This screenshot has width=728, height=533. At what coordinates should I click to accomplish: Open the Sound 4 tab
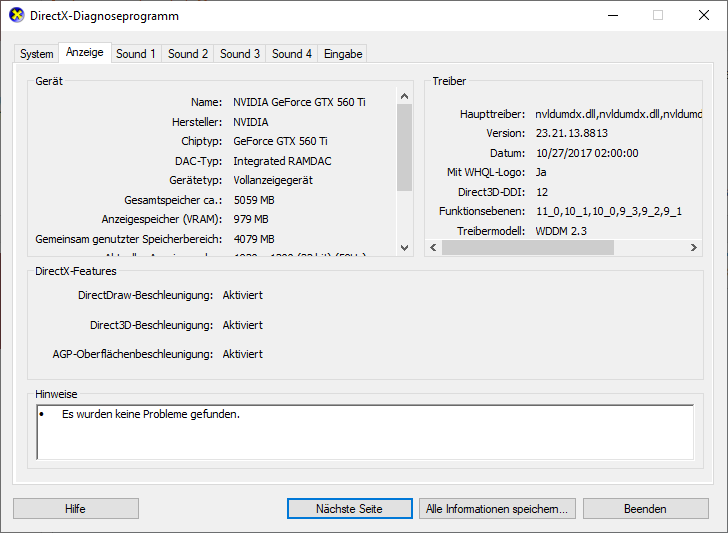tap(292, 54)
